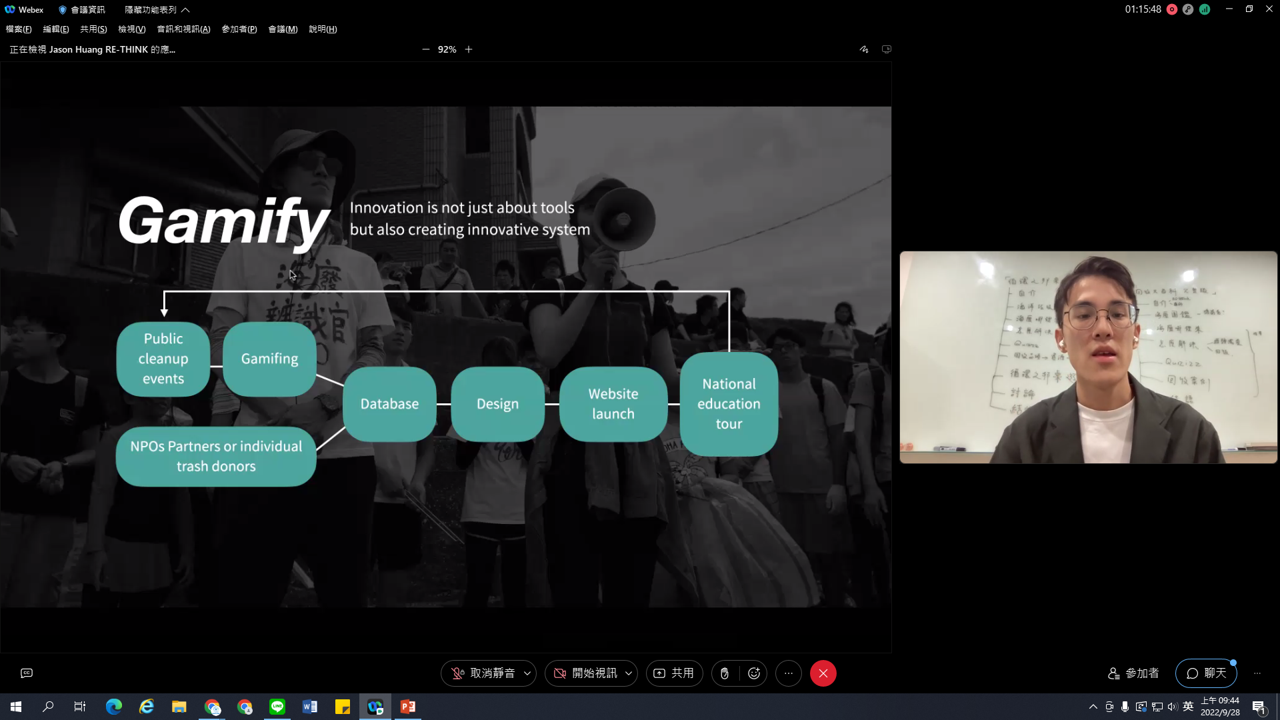This screenshot has width=1280, height=720.
Task: Click the red recording indicator icon
Action: coord(1172,9)
